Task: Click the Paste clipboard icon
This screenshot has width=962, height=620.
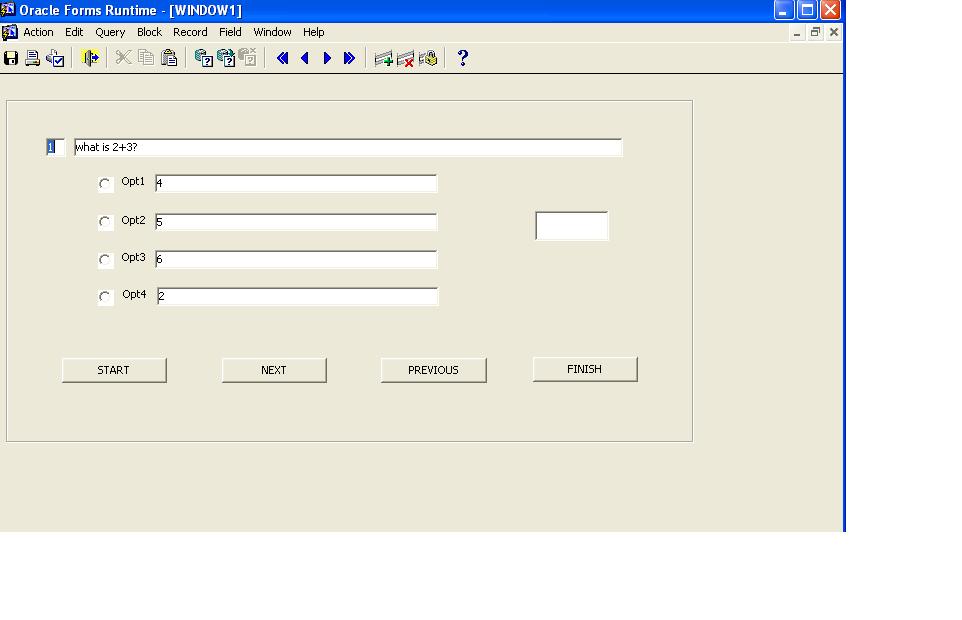Action: pos(169,58)
